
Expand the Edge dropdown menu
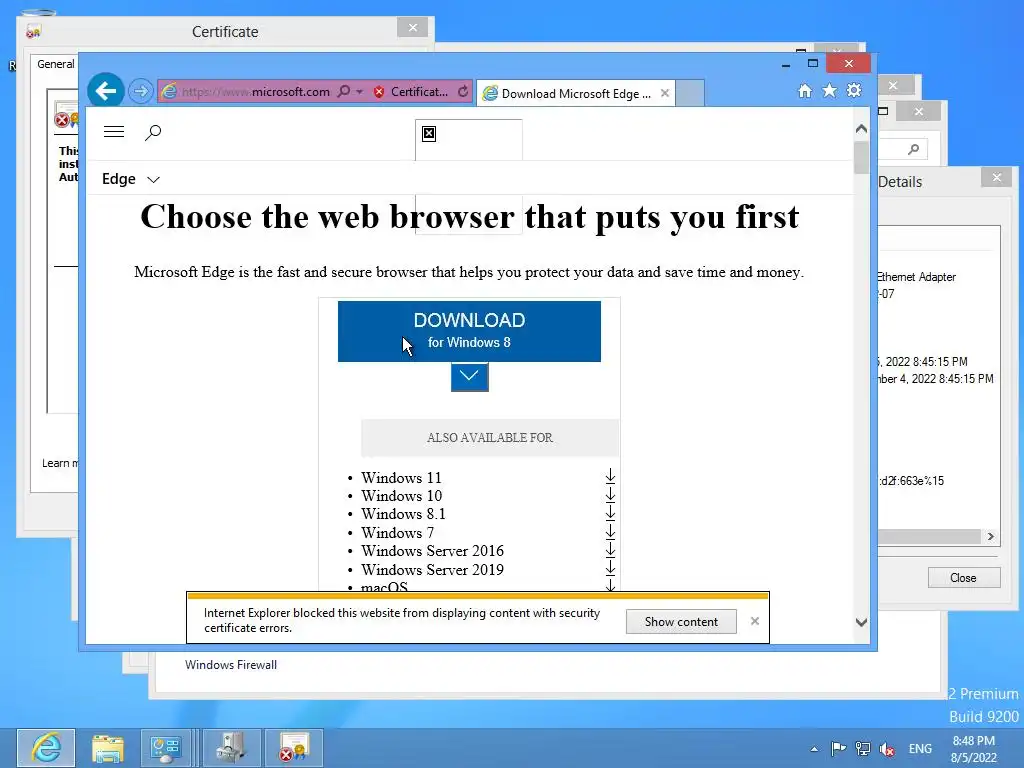click(x=131, y=179)
